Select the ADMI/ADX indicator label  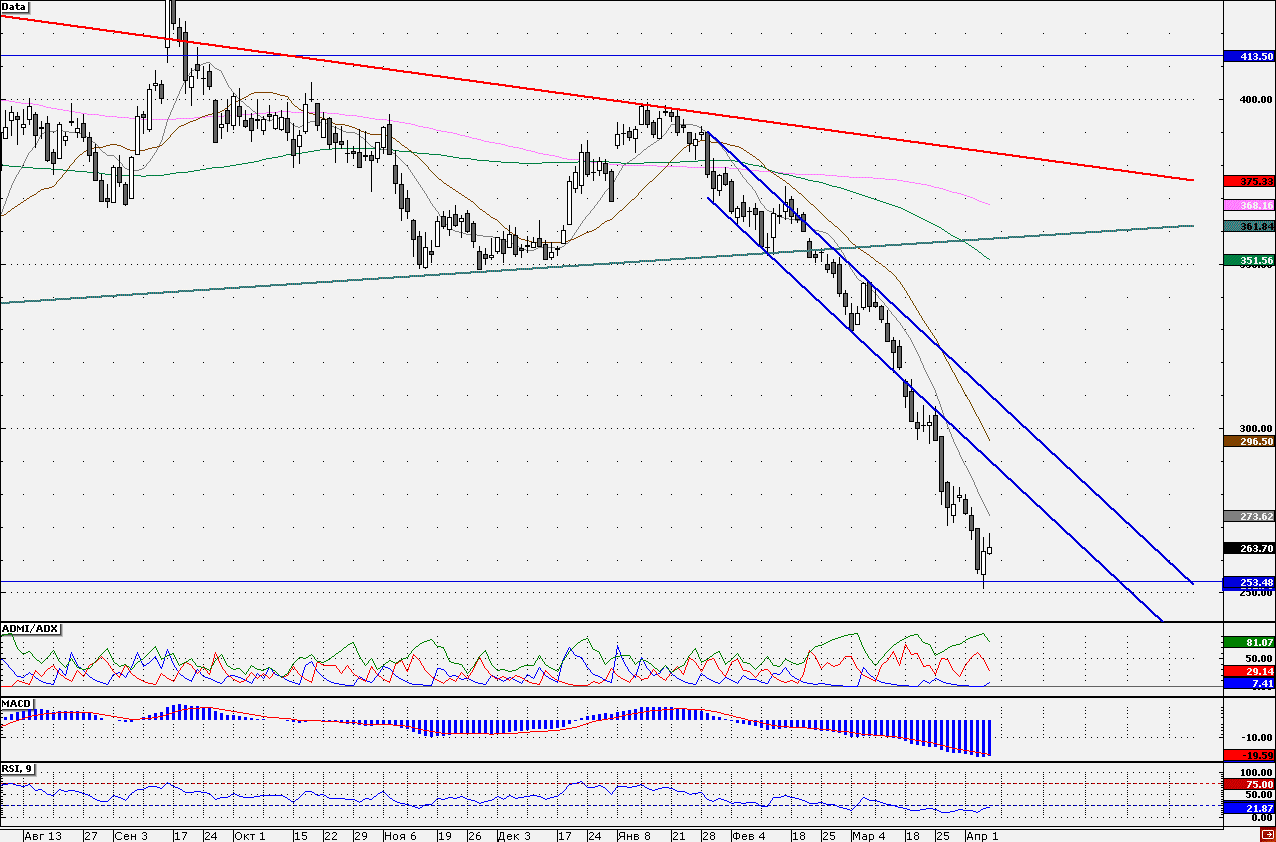(x=30, y=628)
